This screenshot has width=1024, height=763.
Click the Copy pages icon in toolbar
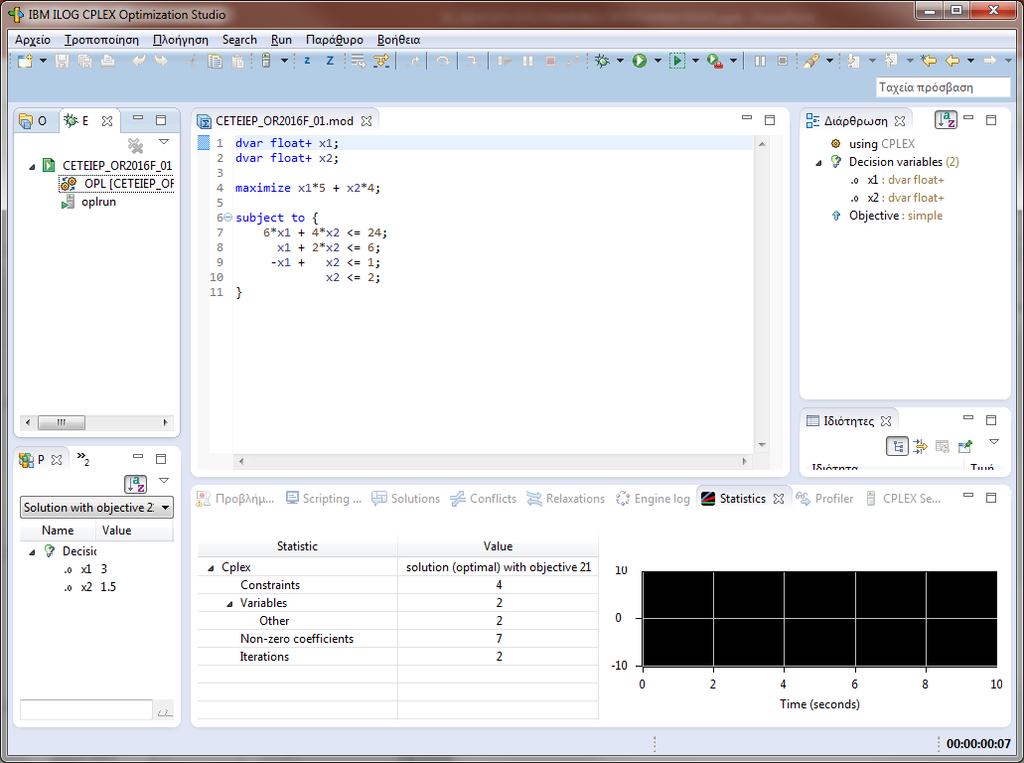click(215, 61)
